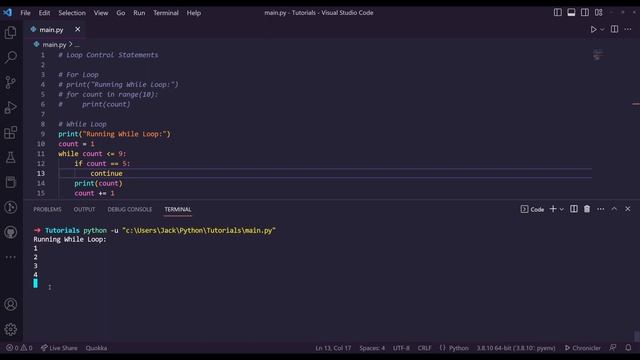Switch to the Debug Console tab
The width and height of the screenshot is (640, 360).
[130, 209]
